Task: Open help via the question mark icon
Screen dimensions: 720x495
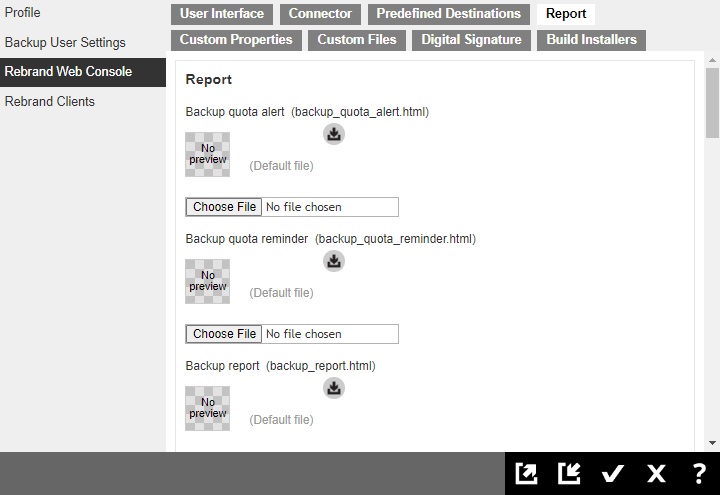Action: 699,473
